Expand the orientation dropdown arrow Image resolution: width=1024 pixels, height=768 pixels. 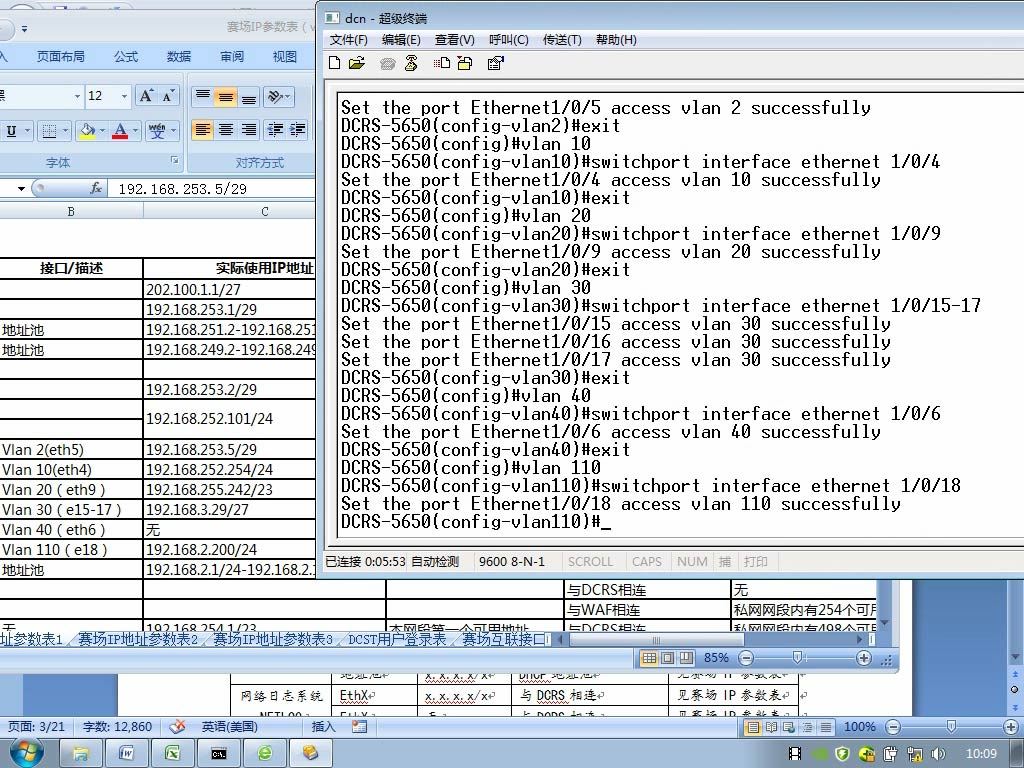[288, 97]
